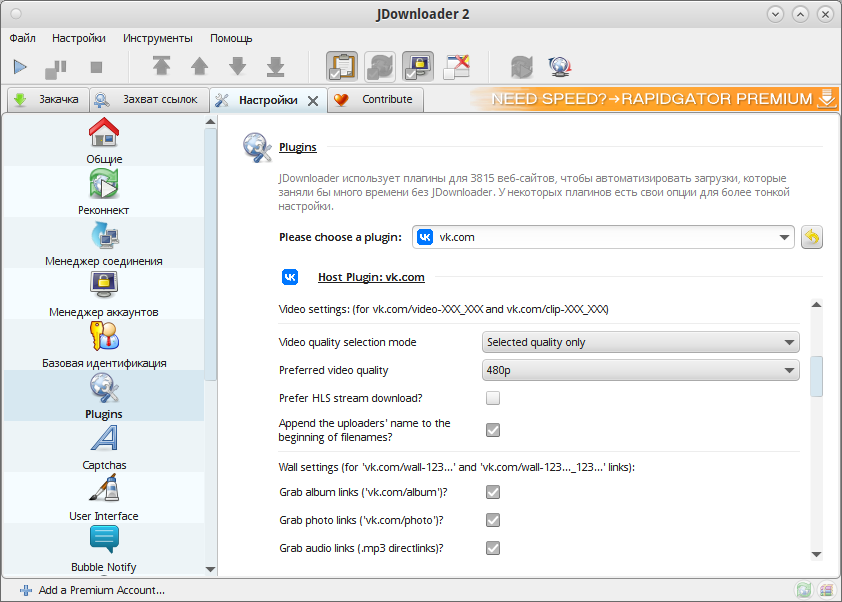Viewport: 842px width, 602px height.
Task: Open the User Interface settings section
Action: coord(104,498)
